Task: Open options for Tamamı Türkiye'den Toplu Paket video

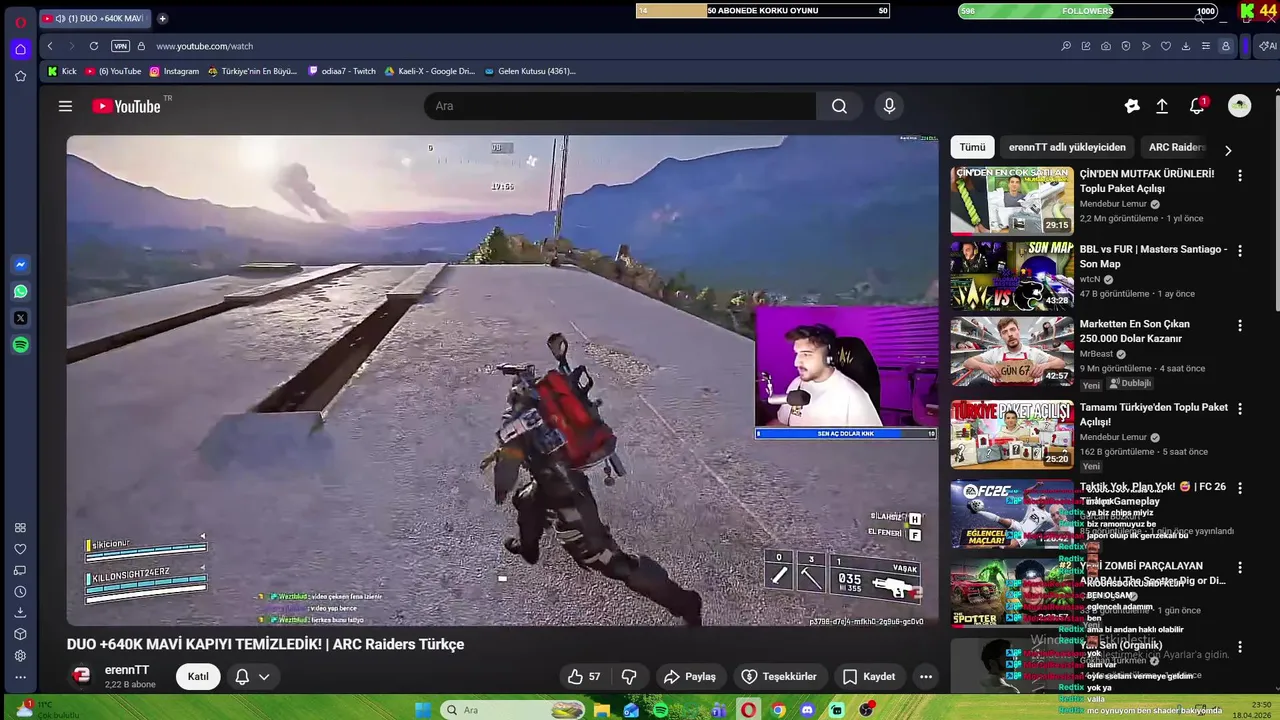Action: coord(1240,409)
